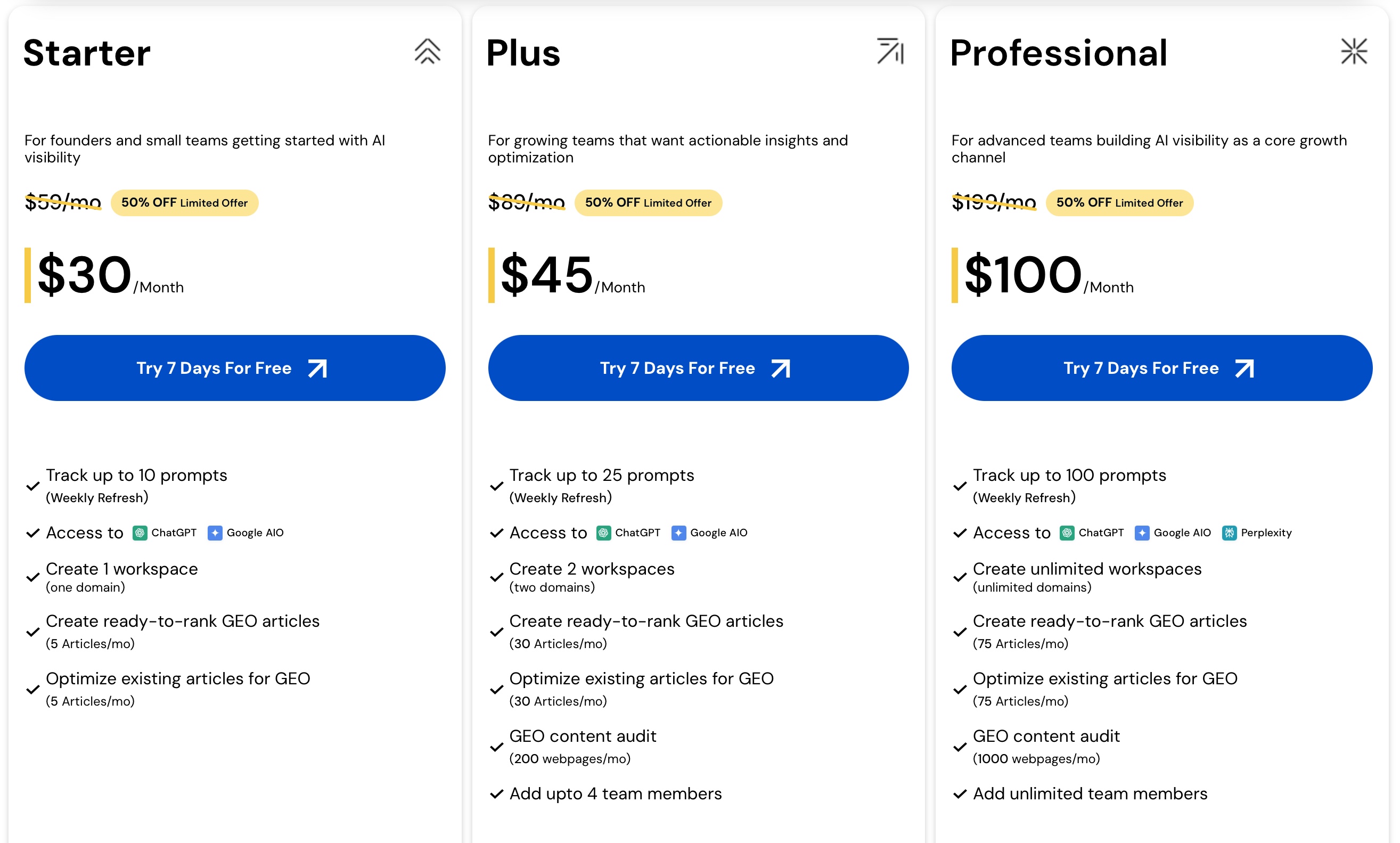Image resolution: width=1400 pixels, height=843 pixels.
Task: Select the Plus plan arrow icon
Action: coord(890,52)
